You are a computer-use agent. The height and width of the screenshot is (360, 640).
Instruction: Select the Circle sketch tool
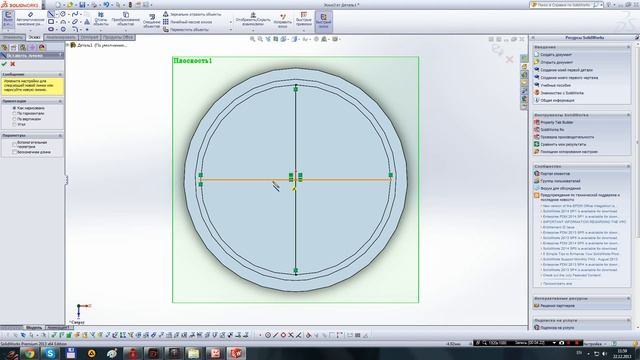tap(63, 14)
